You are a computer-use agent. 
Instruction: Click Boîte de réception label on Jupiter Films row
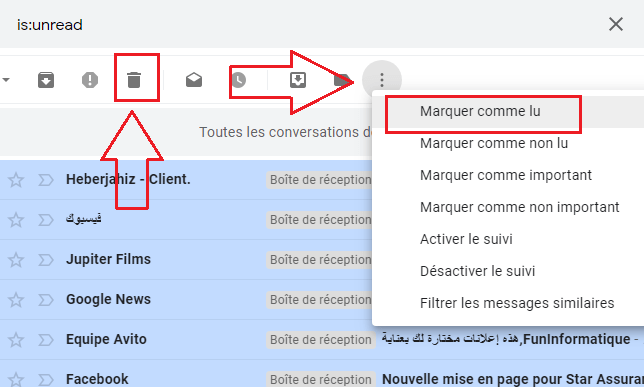[x=320, y=260]
